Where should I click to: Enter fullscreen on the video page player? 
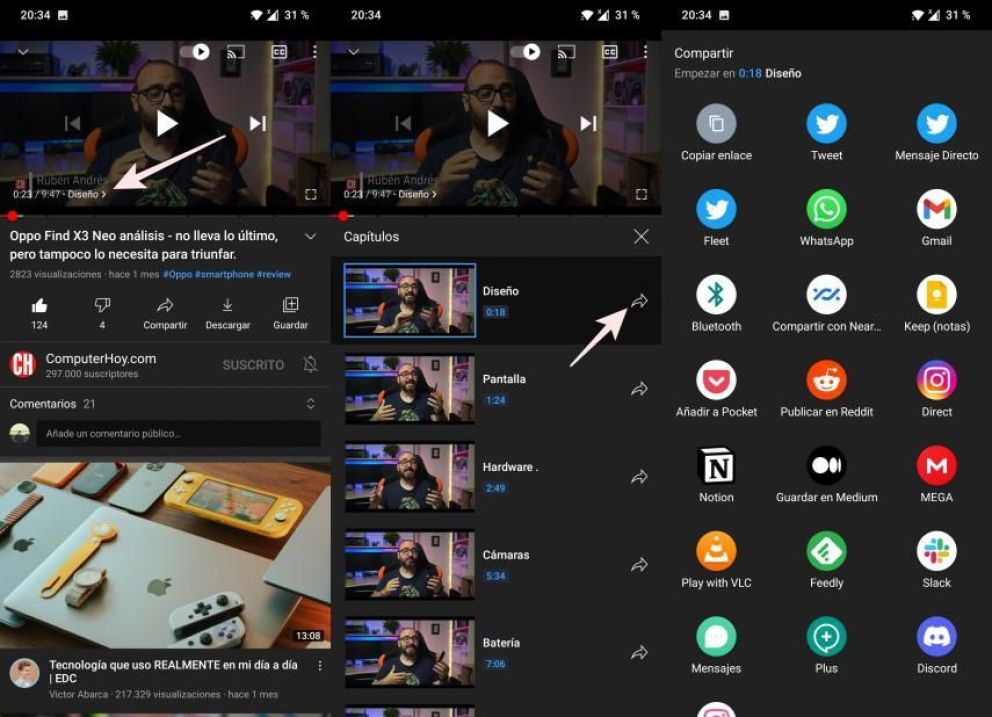click(x=311, y=194)
